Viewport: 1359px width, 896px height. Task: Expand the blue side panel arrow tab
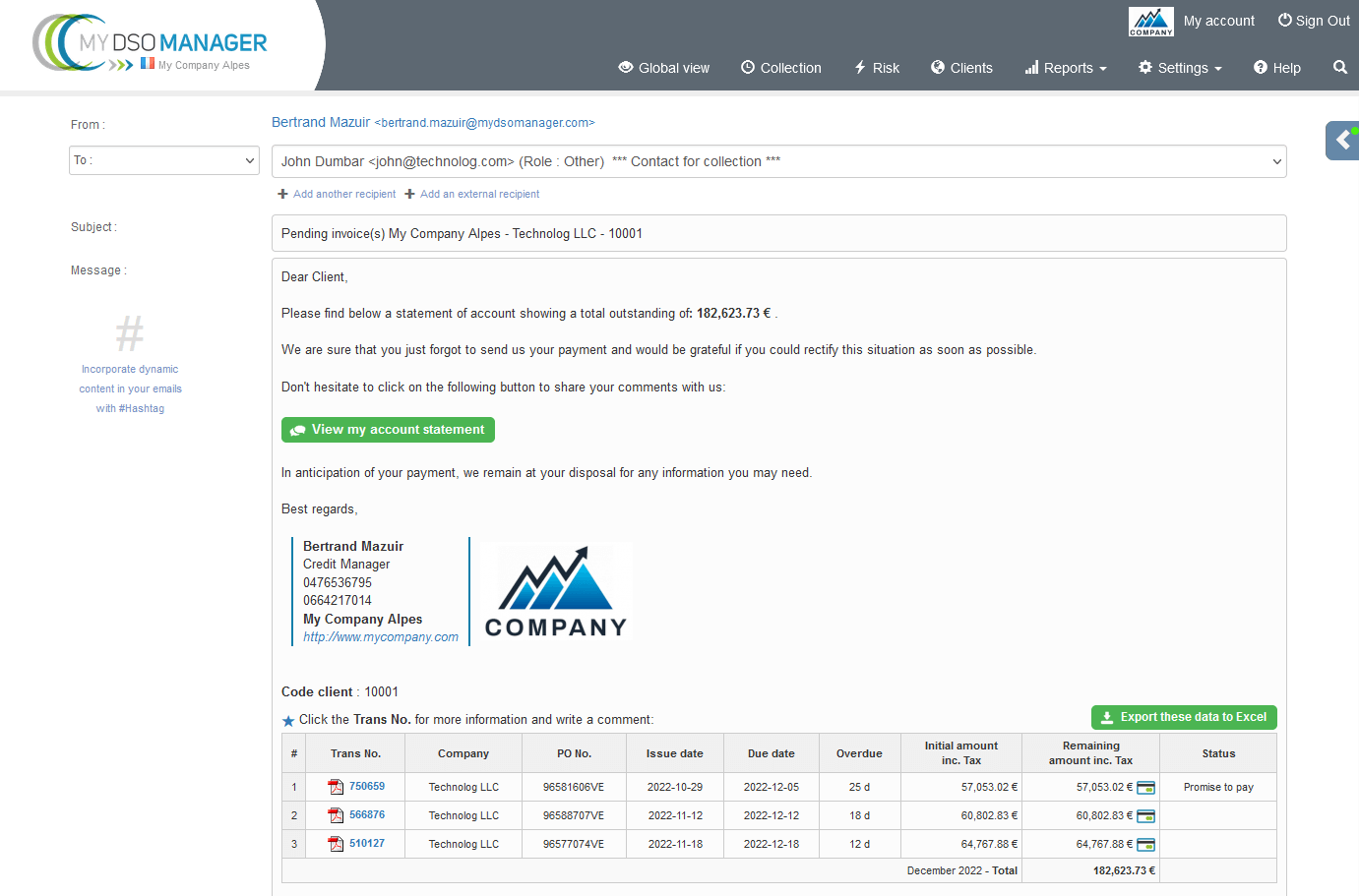pyautogui.click(x=1342, y=141)
